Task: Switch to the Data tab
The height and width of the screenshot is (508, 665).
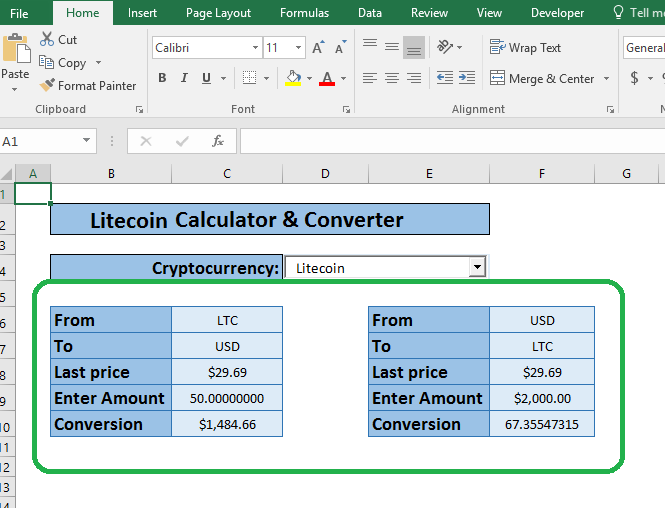Action: (370, 13)
